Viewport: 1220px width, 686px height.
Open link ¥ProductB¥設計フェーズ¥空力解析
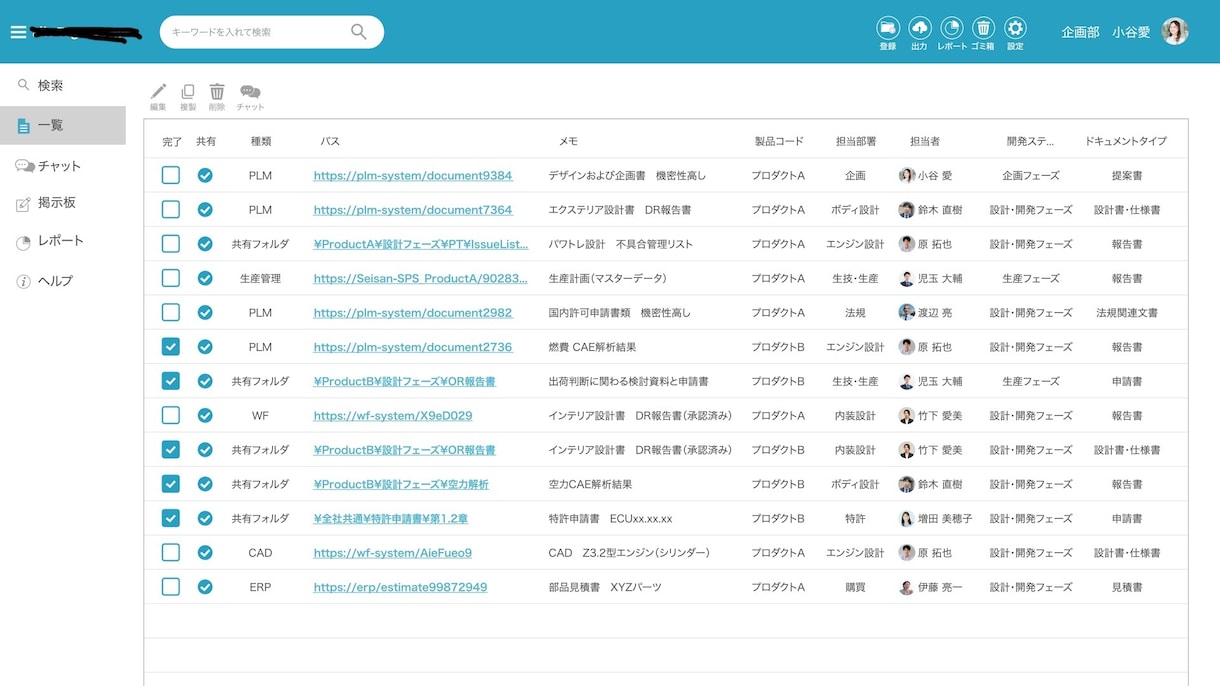[401, 484]
